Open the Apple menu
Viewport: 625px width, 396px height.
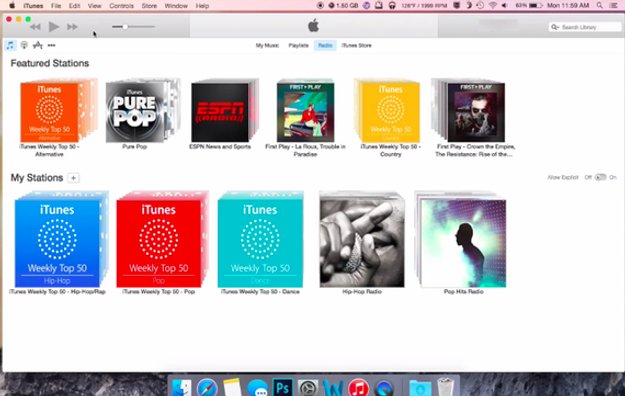12,6
